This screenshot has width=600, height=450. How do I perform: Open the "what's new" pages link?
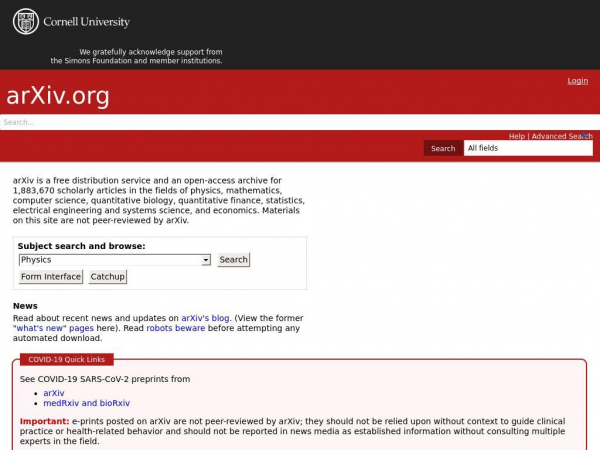[53, 328]
